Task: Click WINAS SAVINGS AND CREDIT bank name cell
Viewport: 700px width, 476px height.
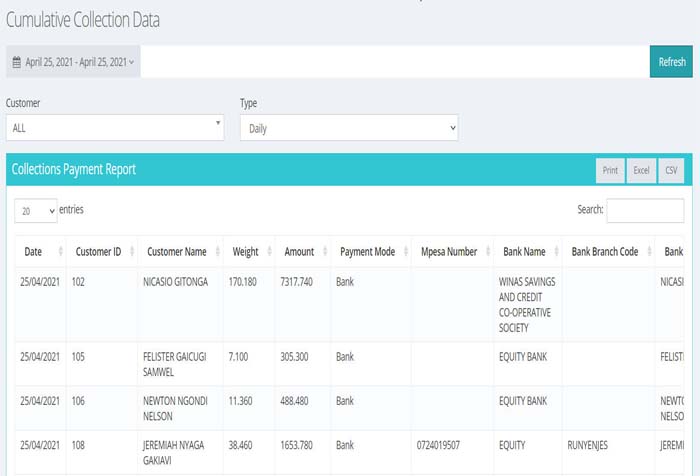Action: coord(528,305)
